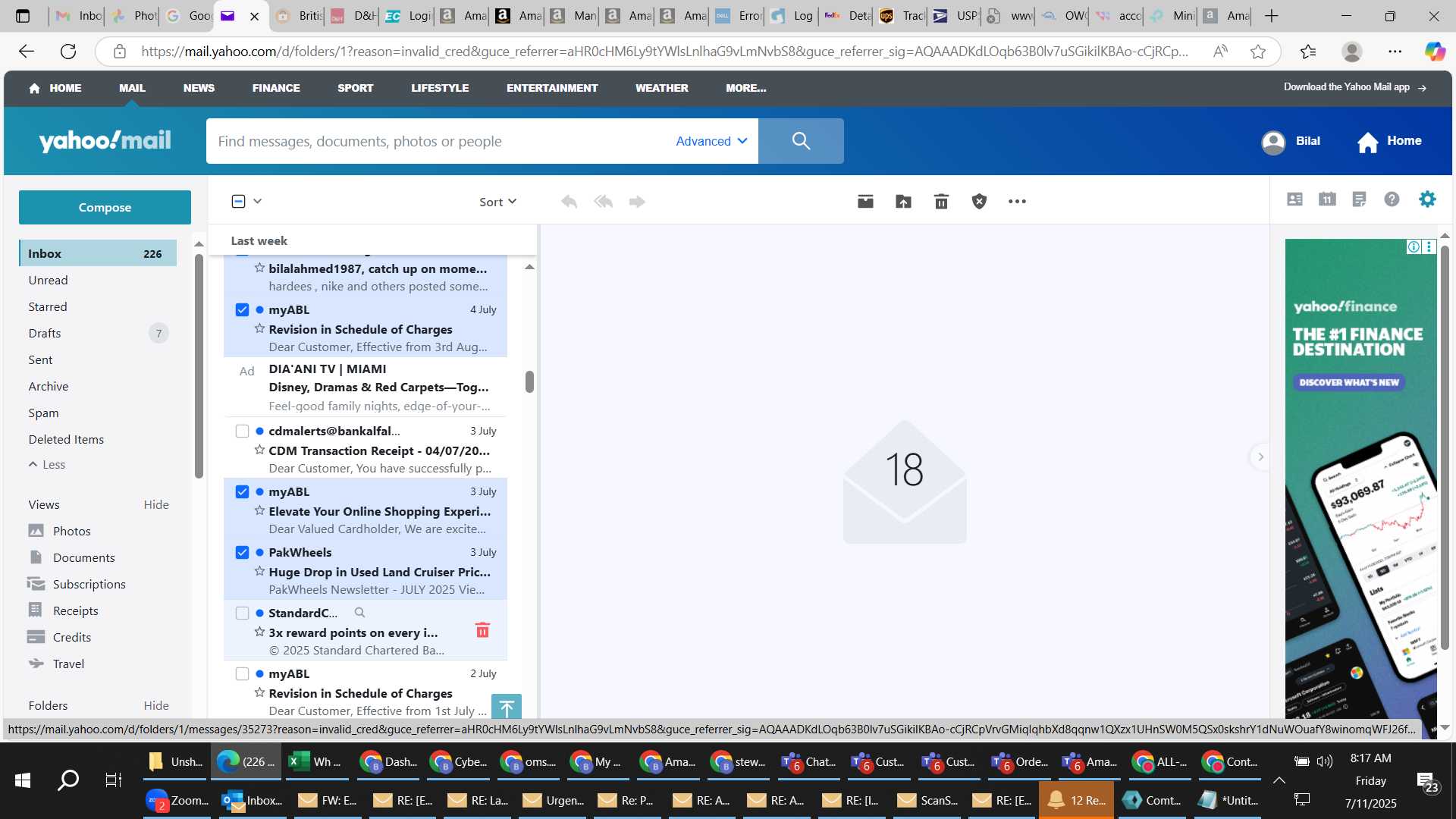The image size is (1456, 819).
Task: Hide the Views section
Action: 156,505
